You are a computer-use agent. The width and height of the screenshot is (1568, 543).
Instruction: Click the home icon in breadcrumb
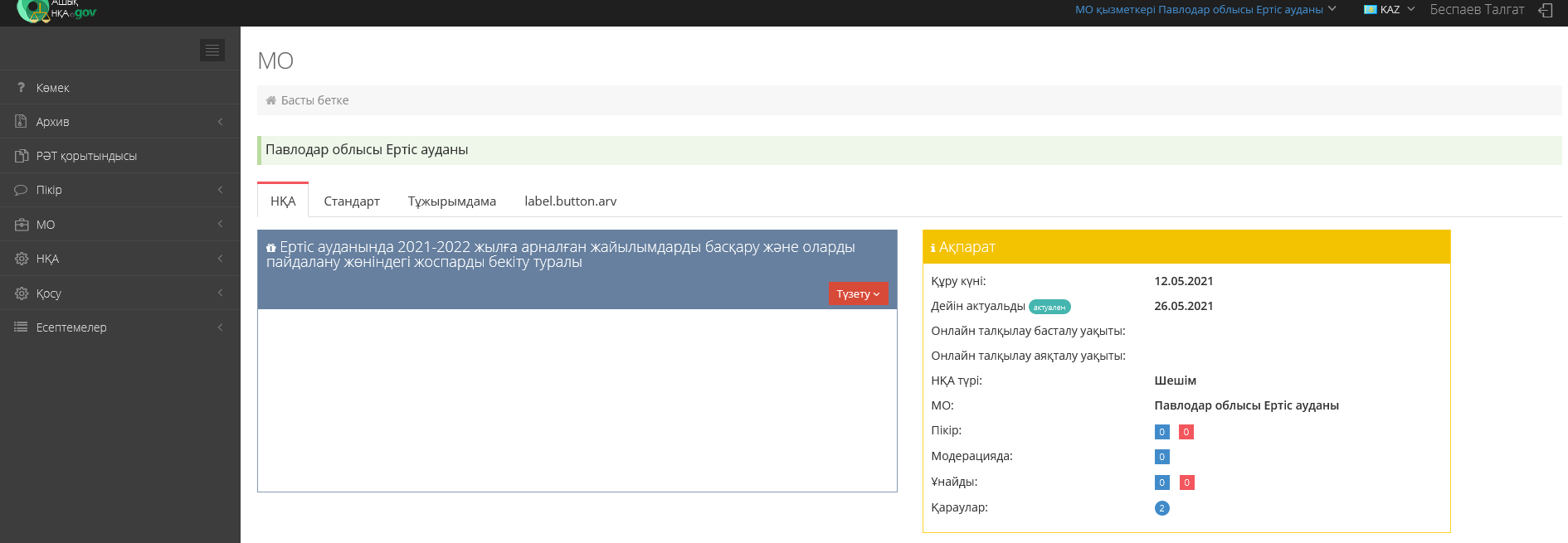270,100
